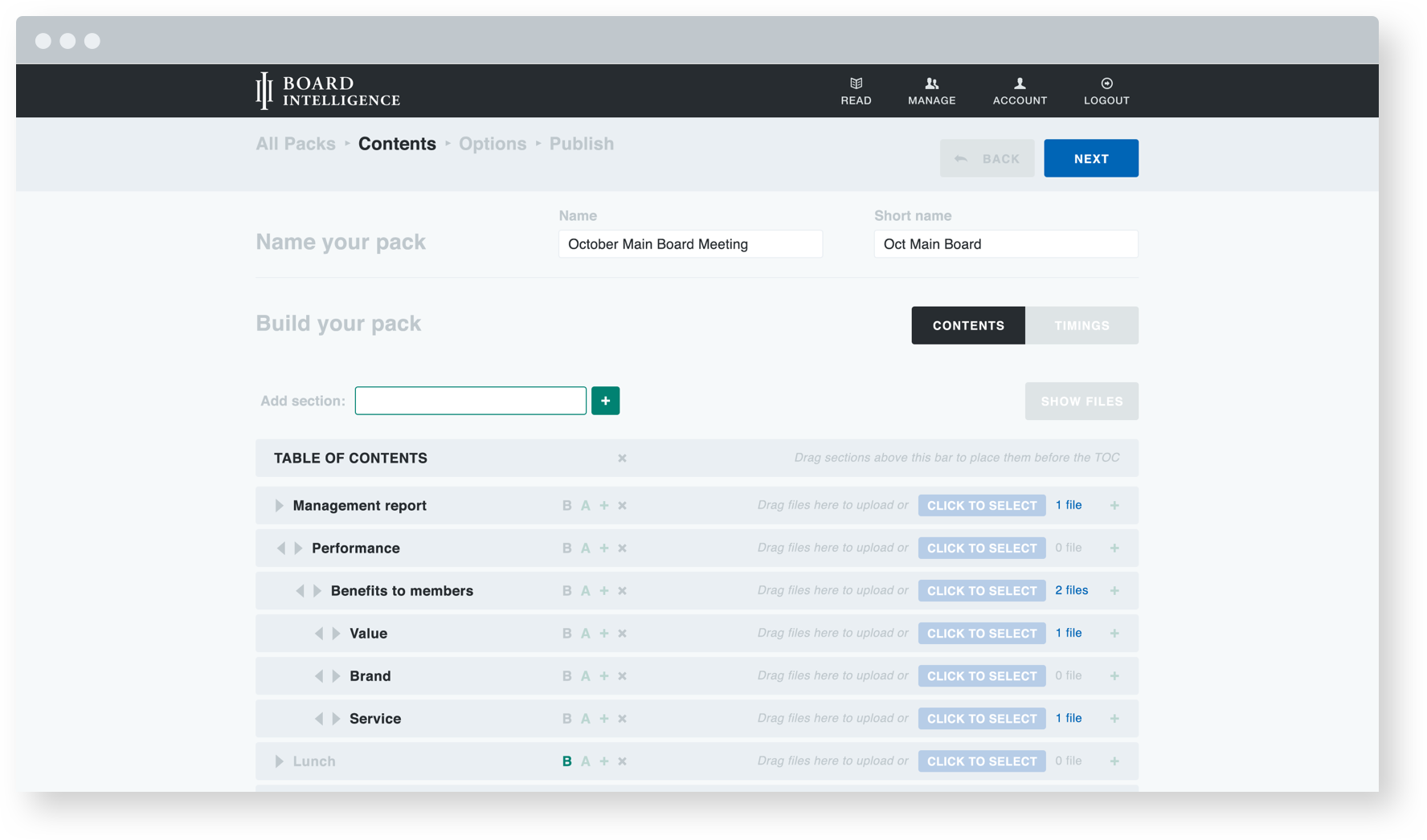Remove the Lunch section with its x icon

coord(623,760)
